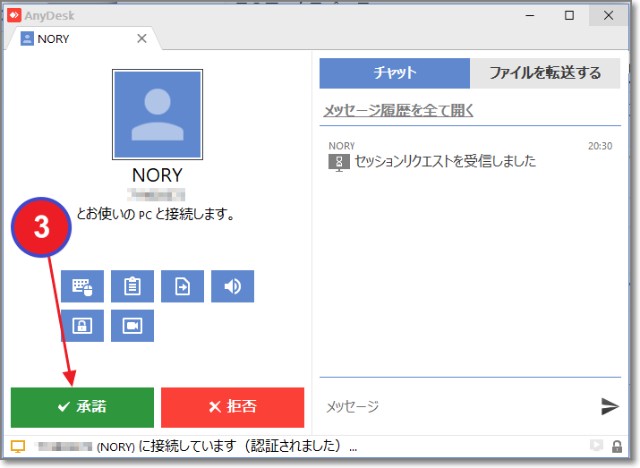This screenshot has height=468, width=640.
Task: Open メッセージ履歴を全て開く link
Action: 398,110
